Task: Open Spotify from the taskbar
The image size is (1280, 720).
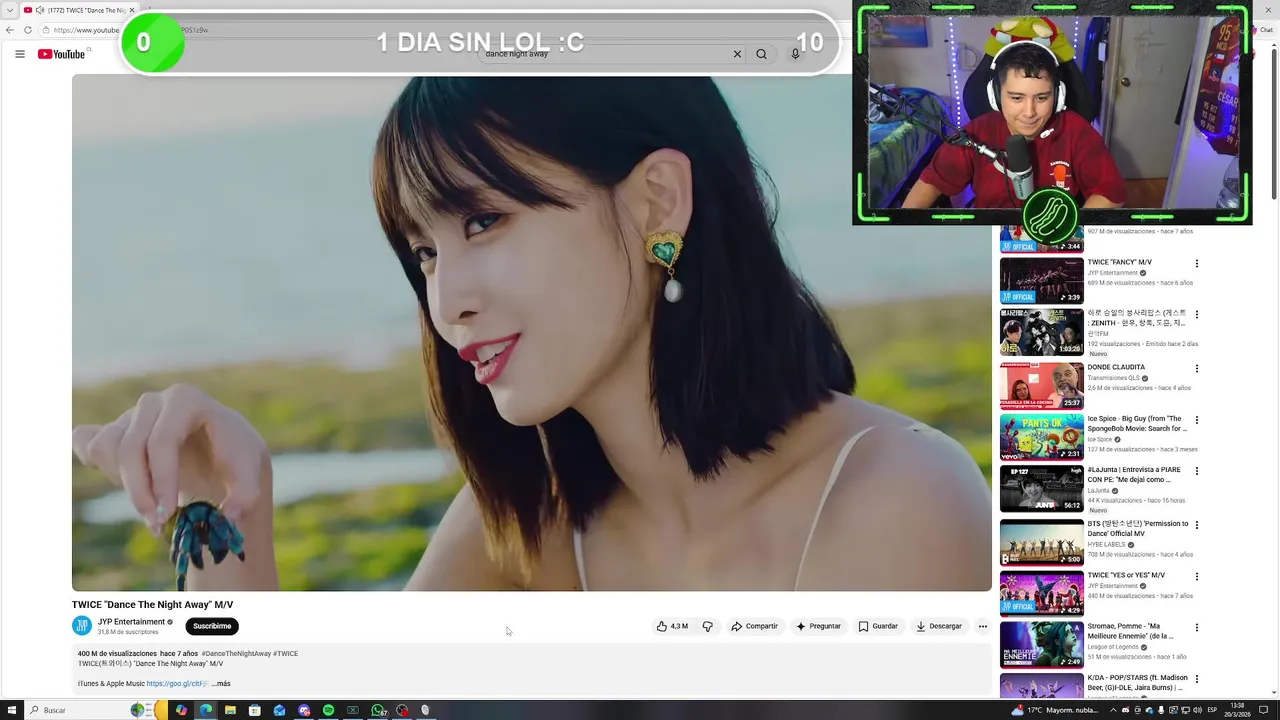Action: [328, 710]
